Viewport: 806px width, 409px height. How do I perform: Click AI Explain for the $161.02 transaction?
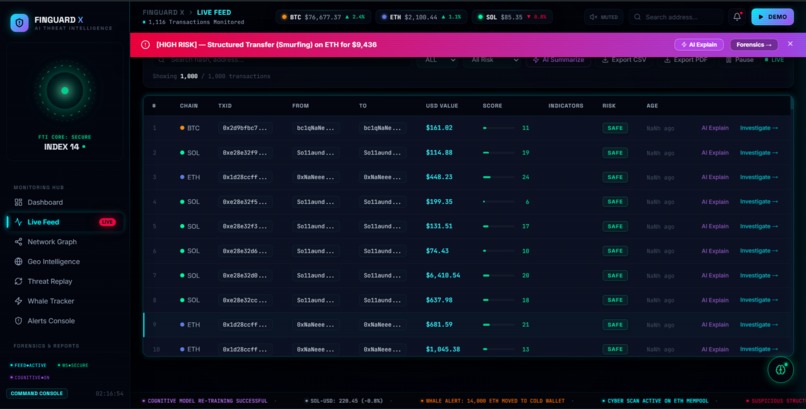pyautogui.click(x=715, y=128)
